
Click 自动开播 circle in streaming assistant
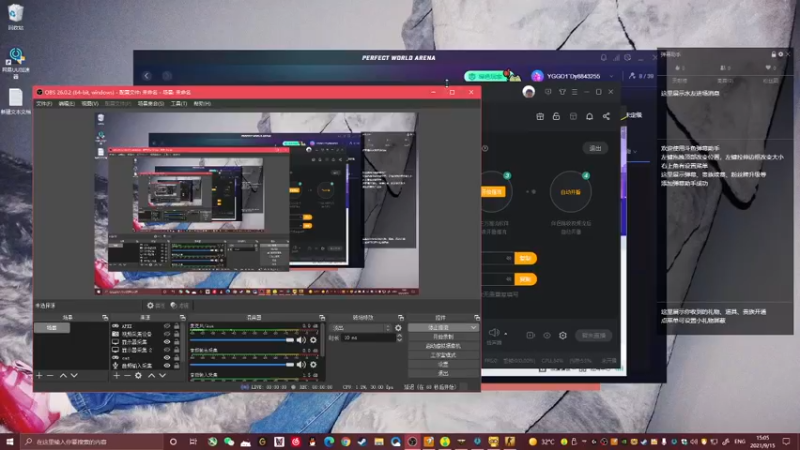pos(570,192)
